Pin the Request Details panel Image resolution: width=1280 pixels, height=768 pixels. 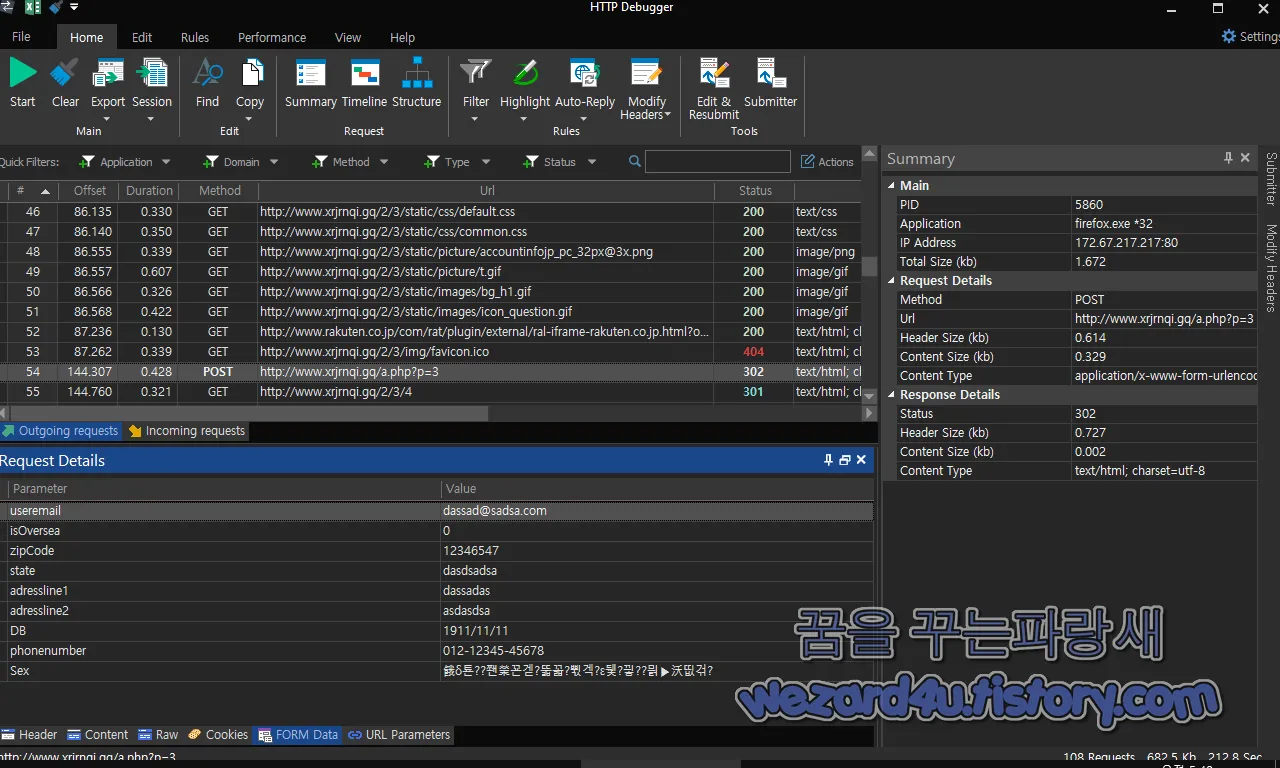point(828,460)
